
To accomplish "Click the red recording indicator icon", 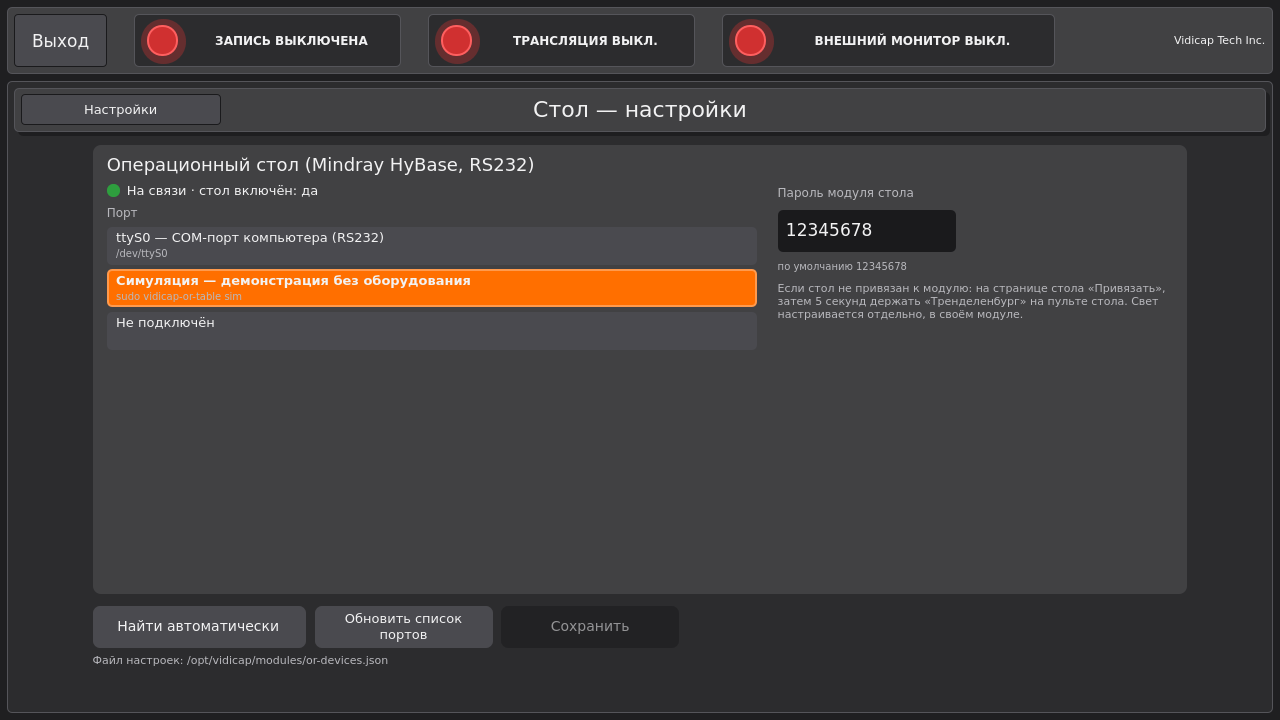I will 162,41.
